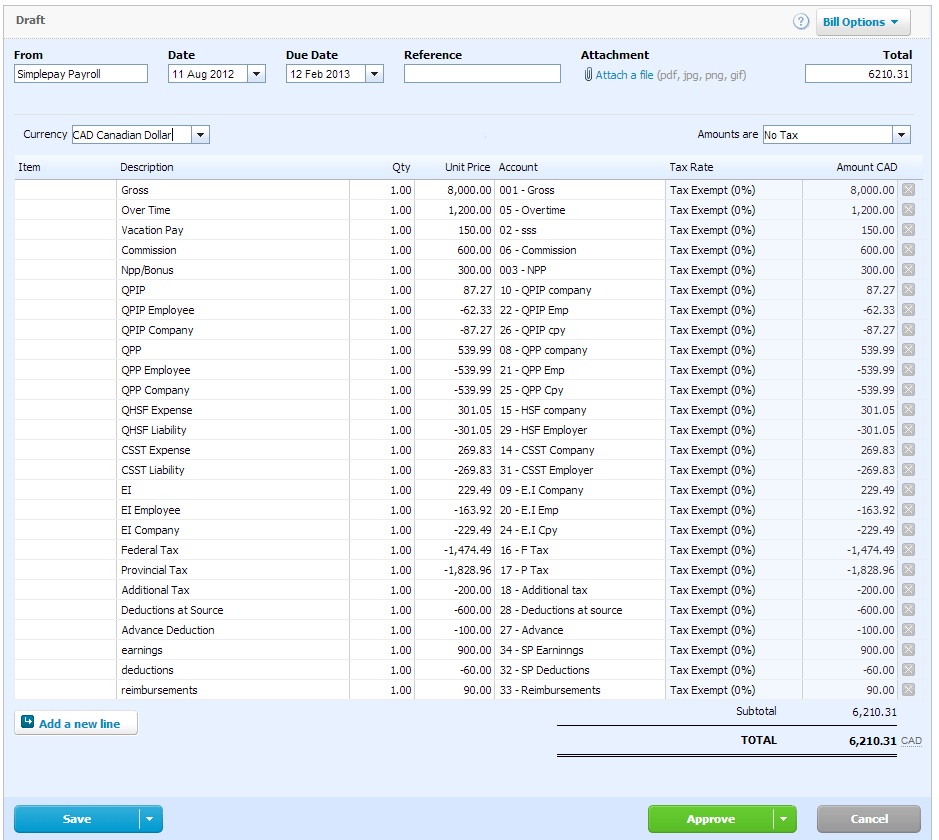Select the Gross description cell
The image size is (939, 840).
tap(233, 190)
